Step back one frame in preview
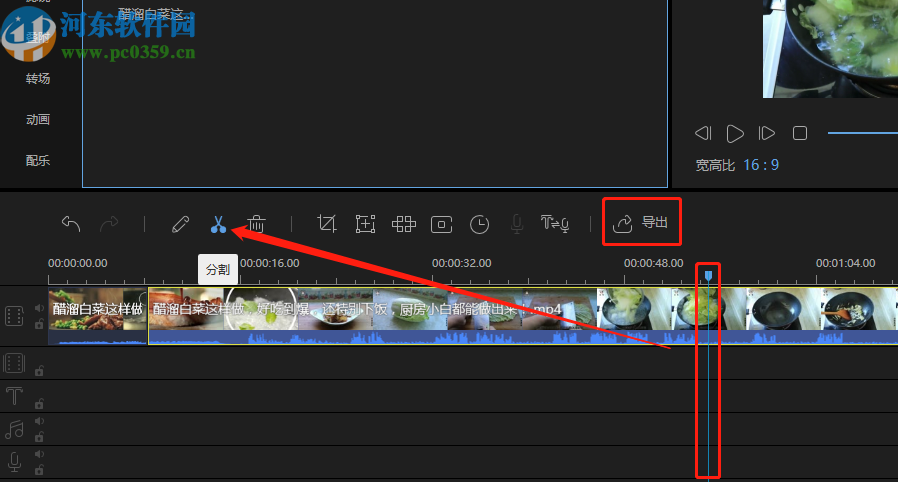This screenshot has height=482, width=898. click(703, 133)
